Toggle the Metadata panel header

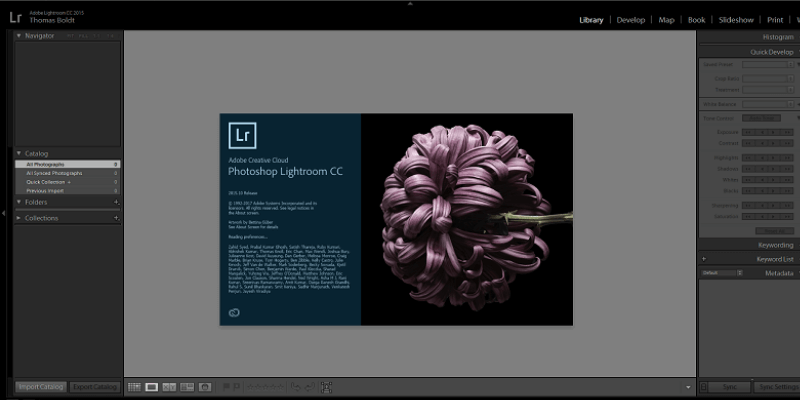779,273
